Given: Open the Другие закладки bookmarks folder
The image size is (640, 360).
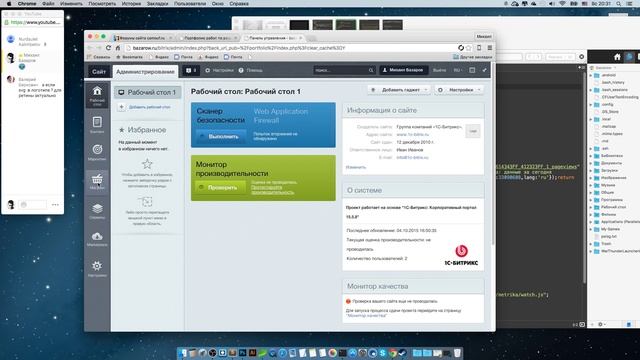Looking at the screenshot, I should click(x=473, y=57).
